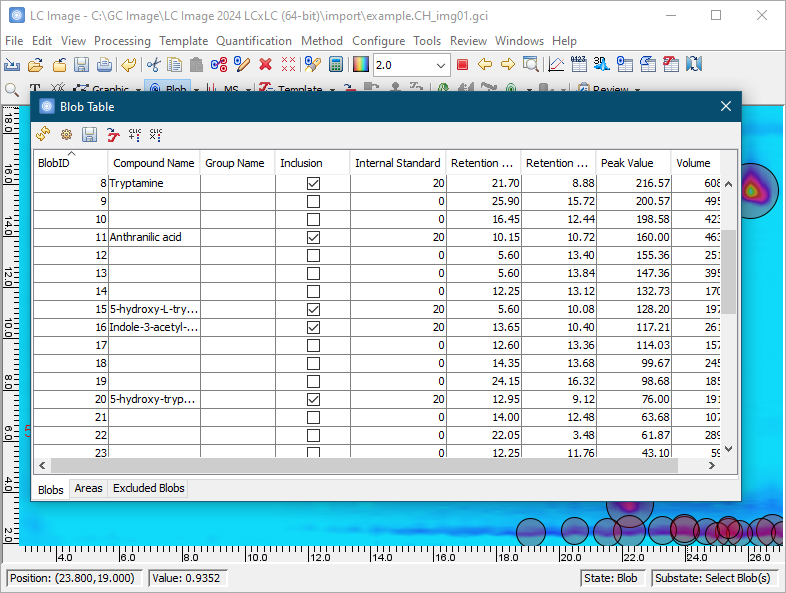786x593 pixels.
Task: Open the Quantification menu
Action: (254, 41)
